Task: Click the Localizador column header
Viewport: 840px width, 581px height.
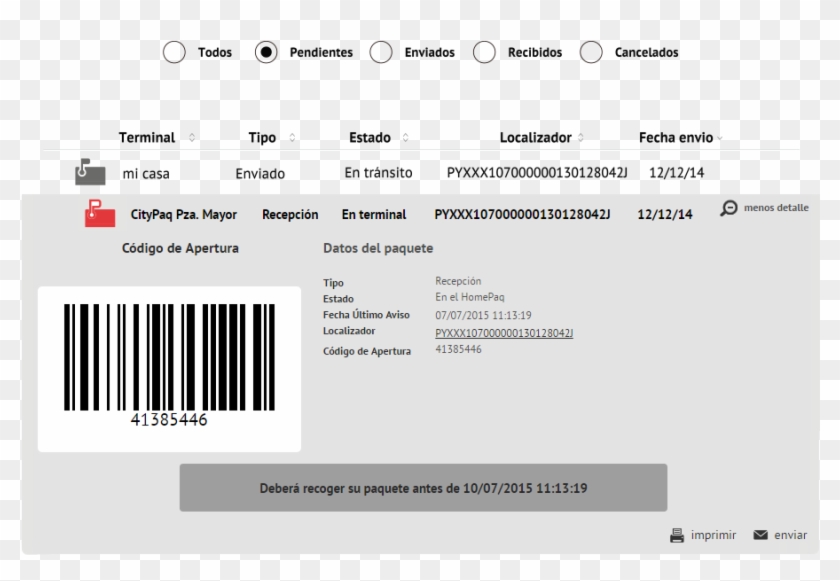Action: [534, 137]
